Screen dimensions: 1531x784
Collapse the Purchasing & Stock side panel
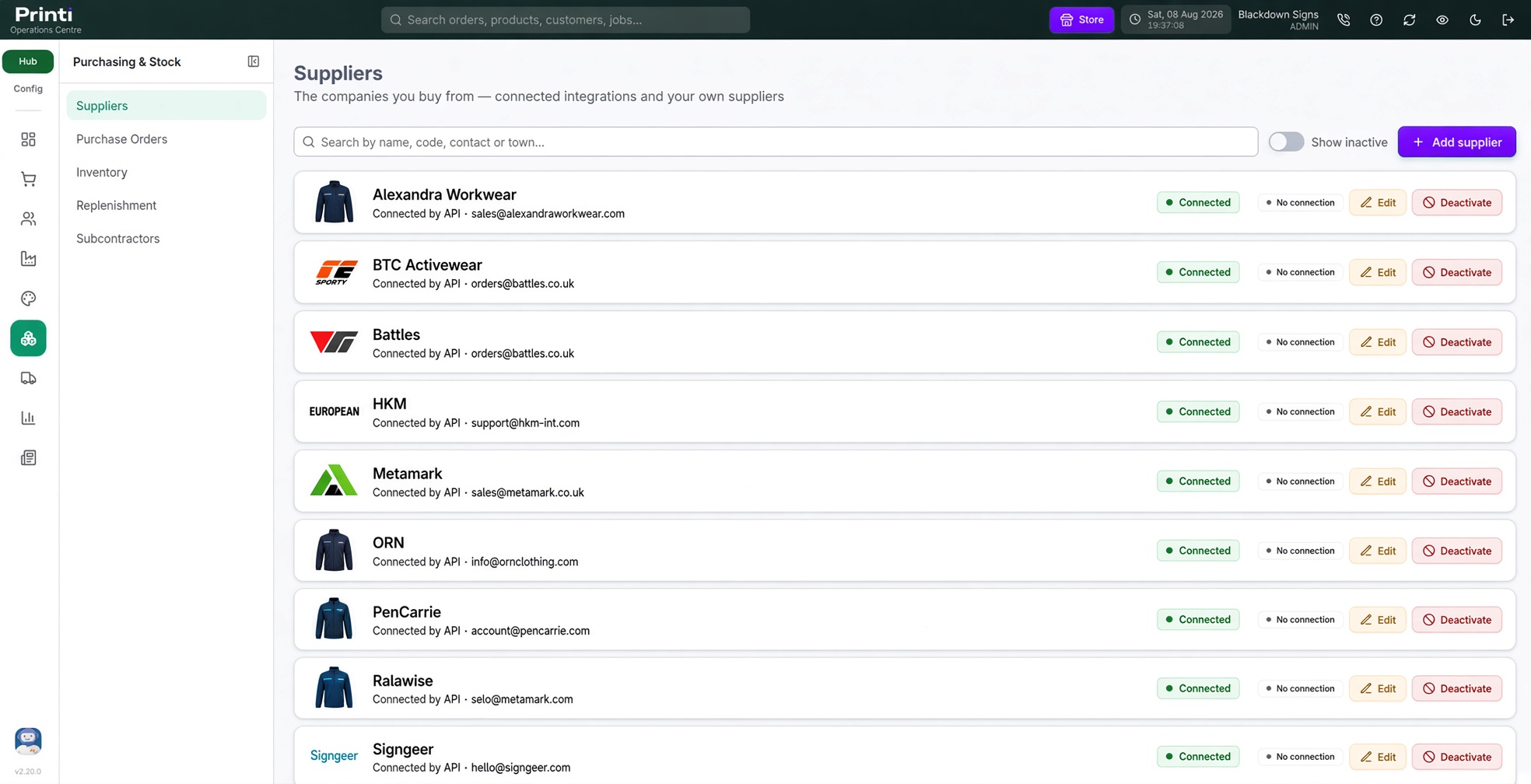[x=254, y=61]
